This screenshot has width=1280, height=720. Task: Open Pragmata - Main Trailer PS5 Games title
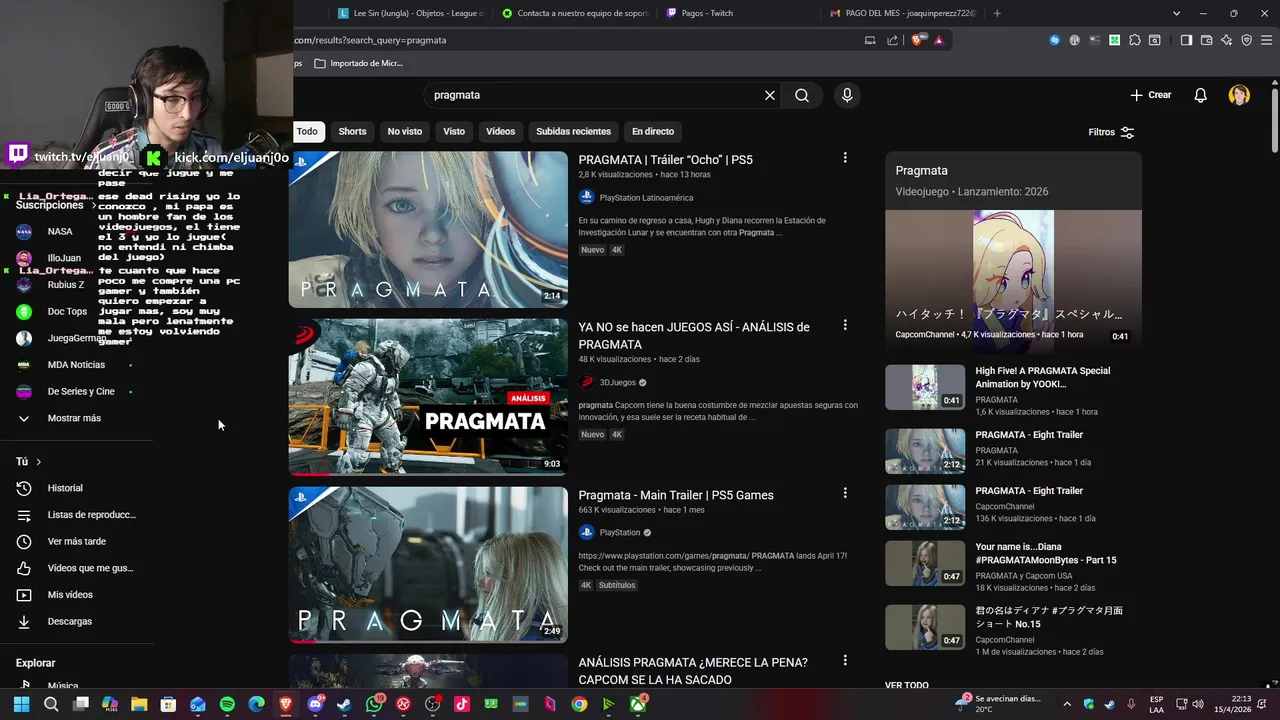[x=676, y=495]
